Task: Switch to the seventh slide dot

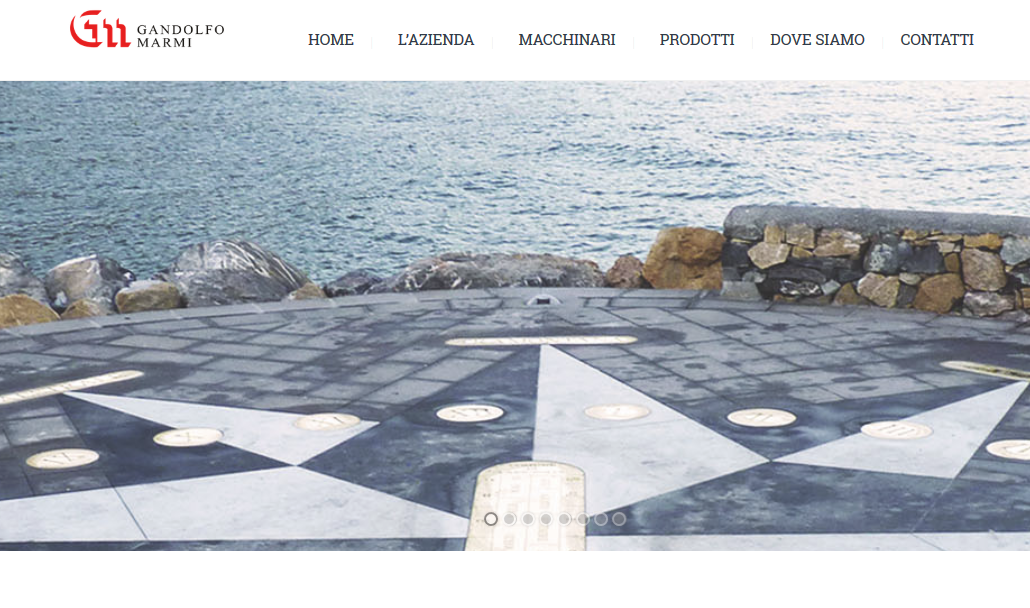Action: click(x=601, y=519)
